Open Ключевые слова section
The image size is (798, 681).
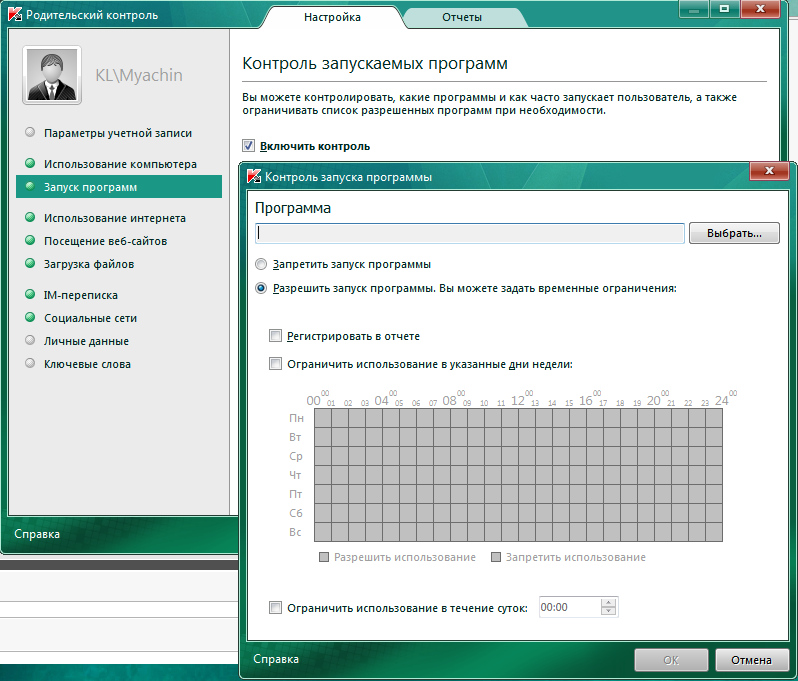(x=87, y=364)
